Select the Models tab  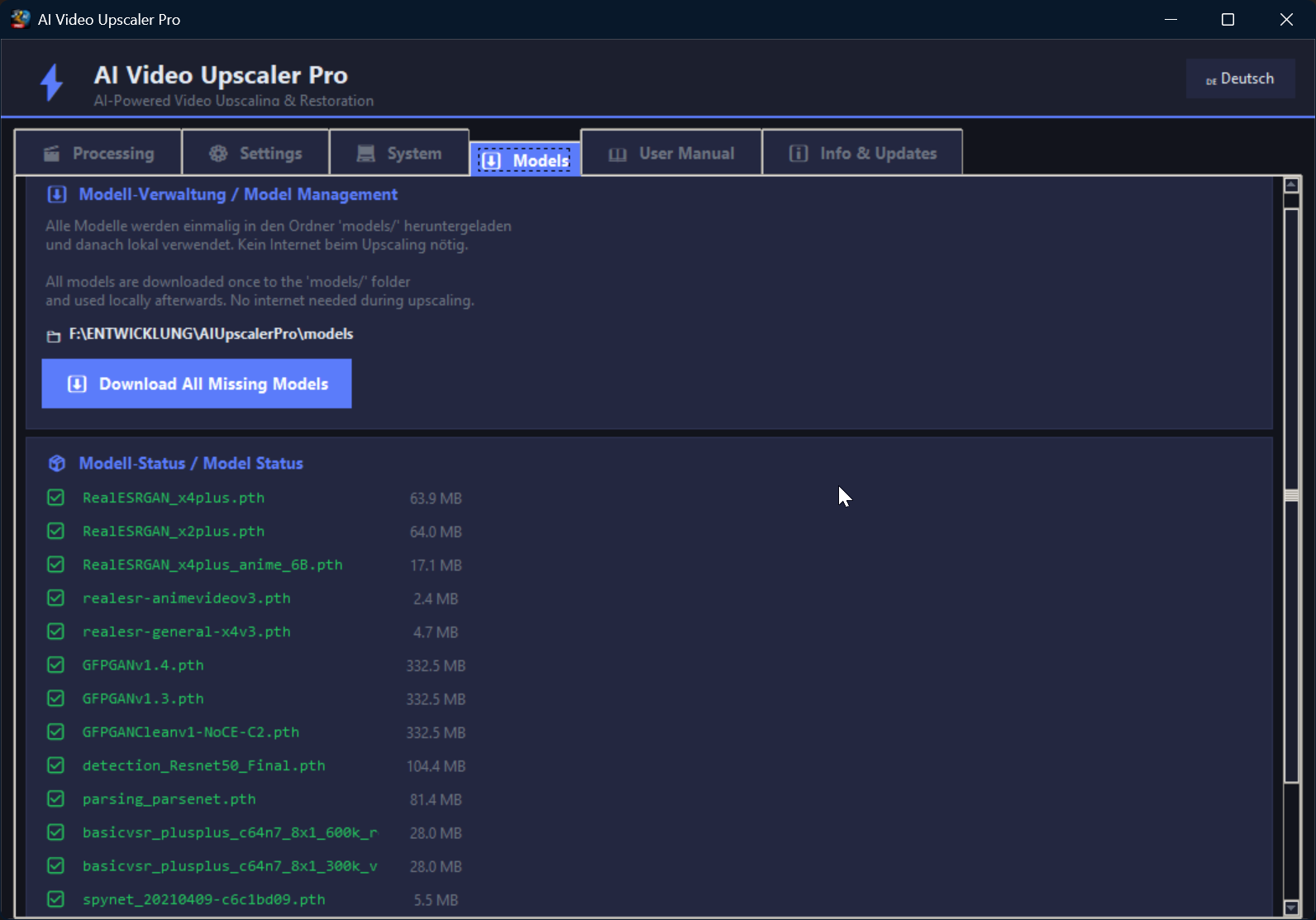click(526, 160)
